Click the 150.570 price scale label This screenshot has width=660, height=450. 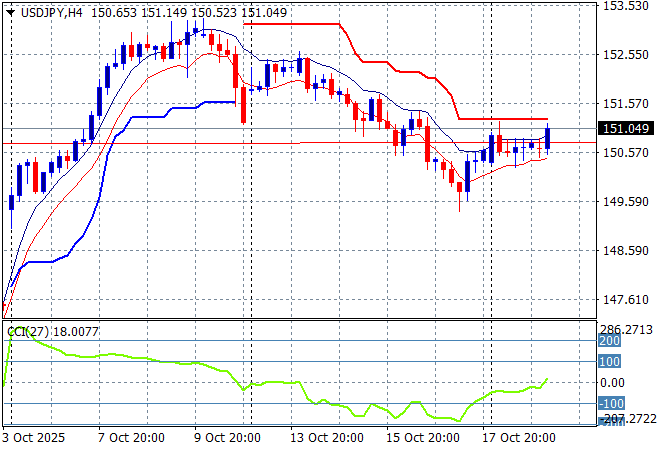(626, 153)
